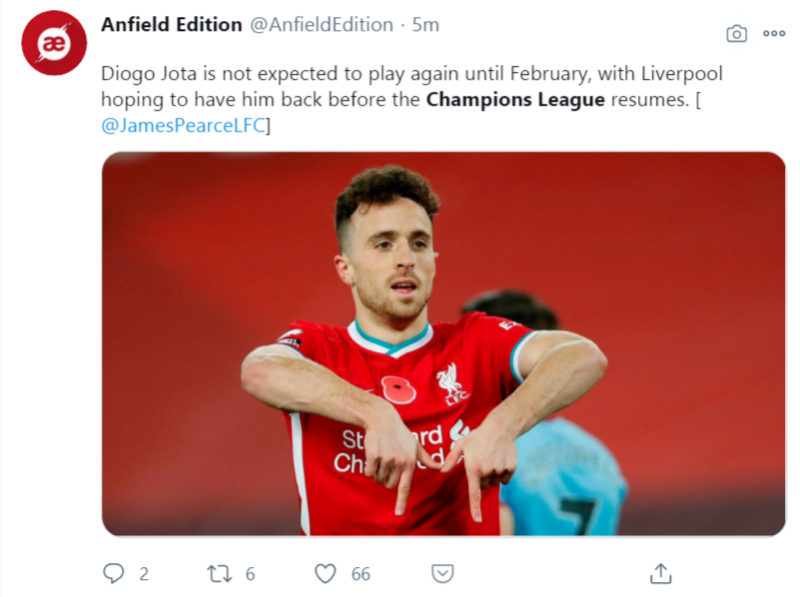The width and height of the screenshot is (800, 597).
Task: Click the reply count showing 2
Action: coord(144,573)
